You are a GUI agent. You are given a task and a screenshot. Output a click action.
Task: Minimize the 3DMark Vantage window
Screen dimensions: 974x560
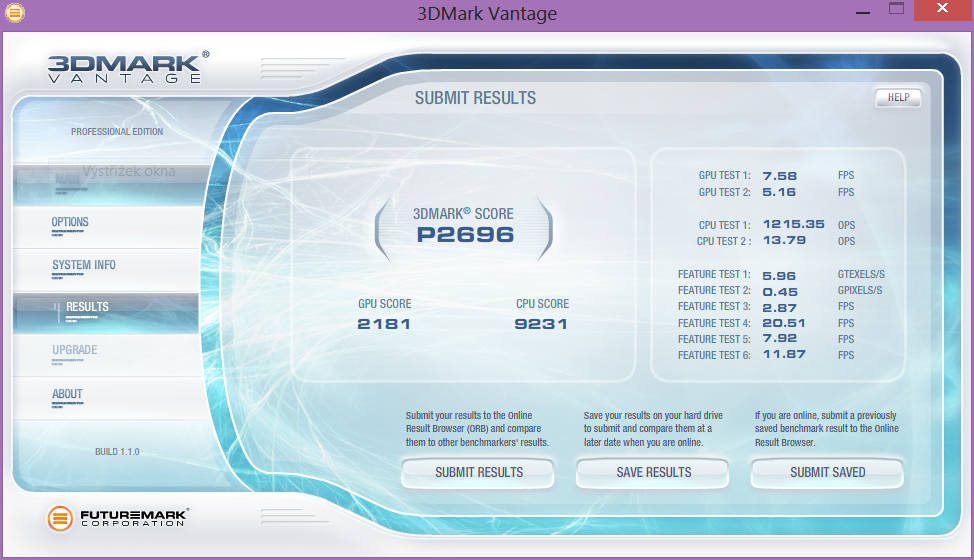click(x=862, y=10)
